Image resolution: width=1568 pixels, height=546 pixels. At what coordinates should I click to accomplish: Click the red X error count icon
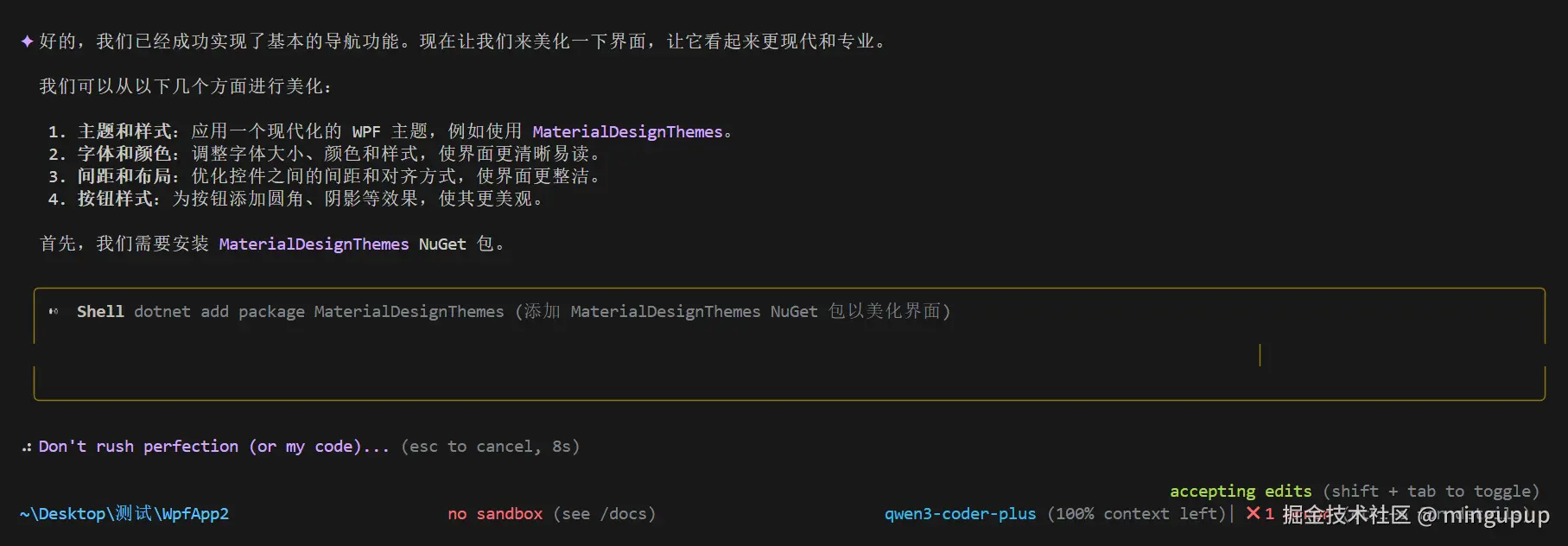pos(1253,514)
